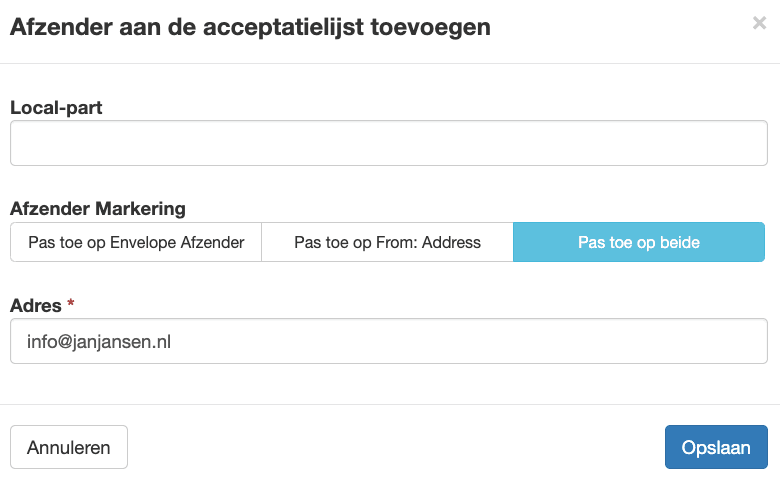Select 'Pas toe op Envelope Afzender' option
The width and height of the screenshot is (780, 482).
[136, 242]
